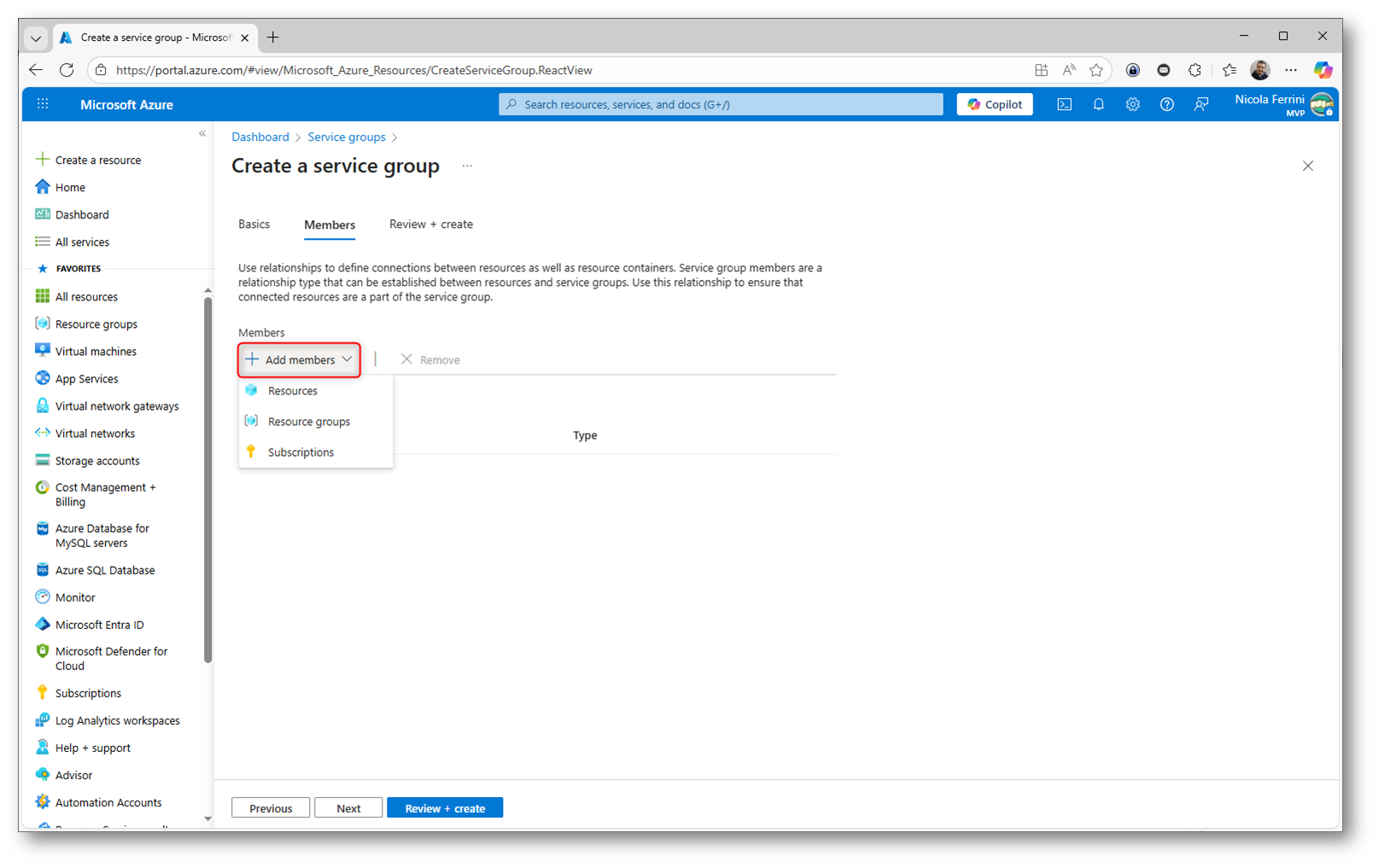The height and width of the screenshot is (868, 1379).
Task: Collapse the left sidebar menu
Action: tap(202, 134)
